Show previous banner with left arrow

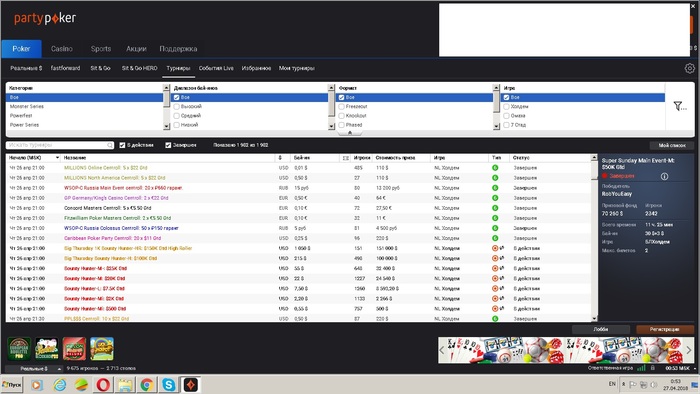coord(442,350)
